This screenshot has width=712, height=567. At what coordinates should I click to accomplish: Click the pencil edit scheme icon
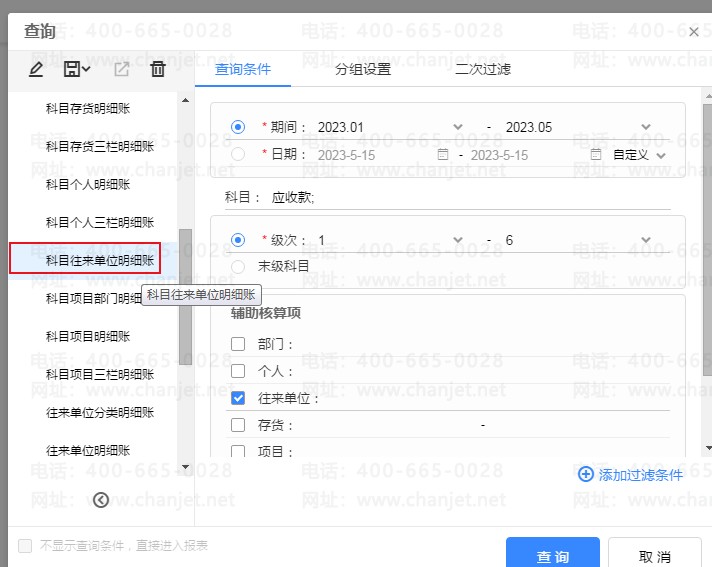point(36,69)
